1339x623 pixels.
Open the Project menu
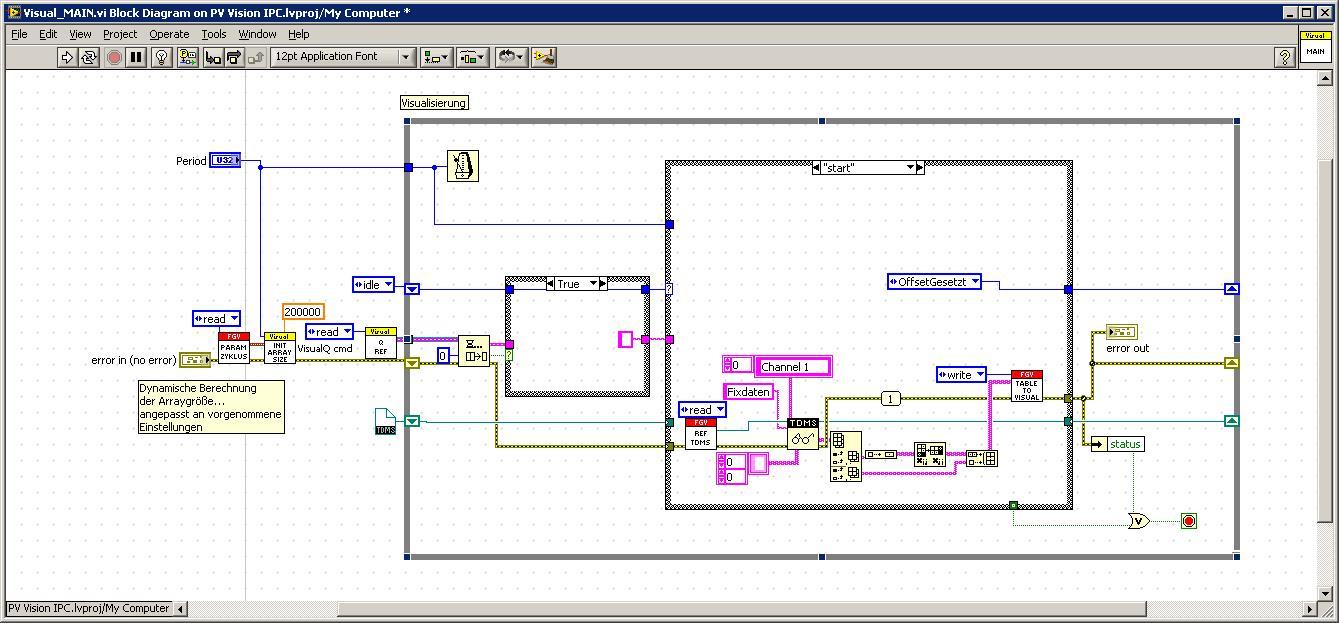point(120,34)
